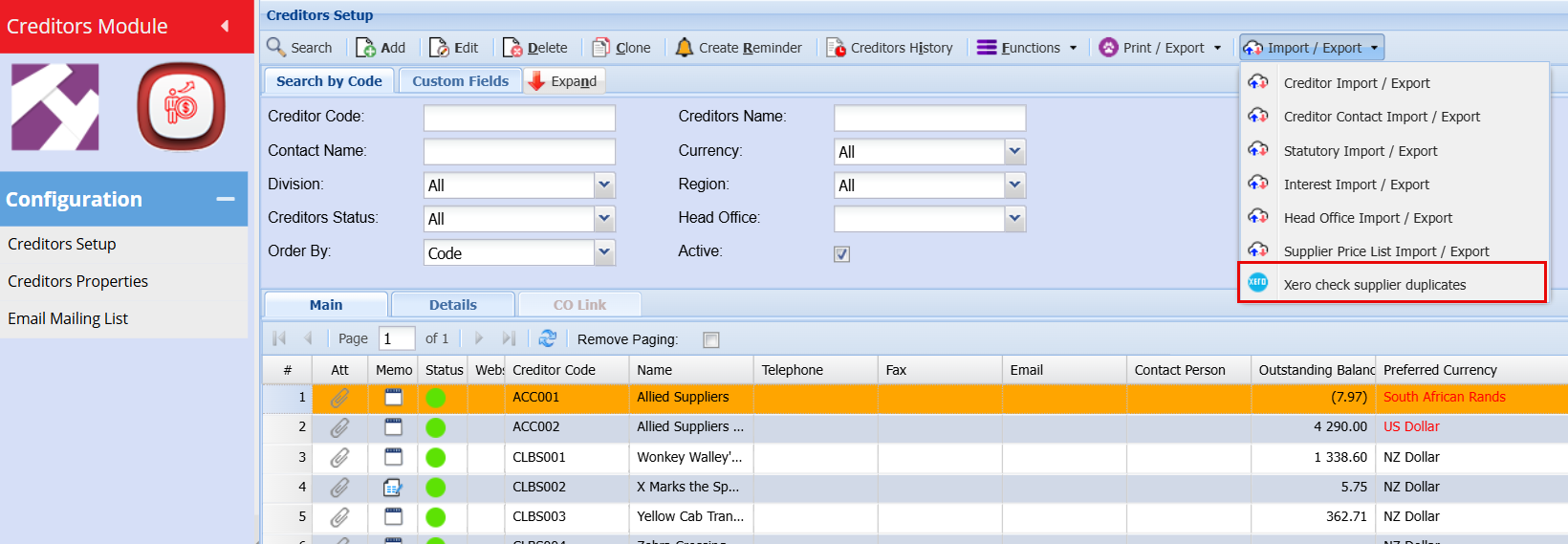Screen dimensions: 1568x544
Task: Open memo icon for CLBS002 row
Action: click(393, 488)
